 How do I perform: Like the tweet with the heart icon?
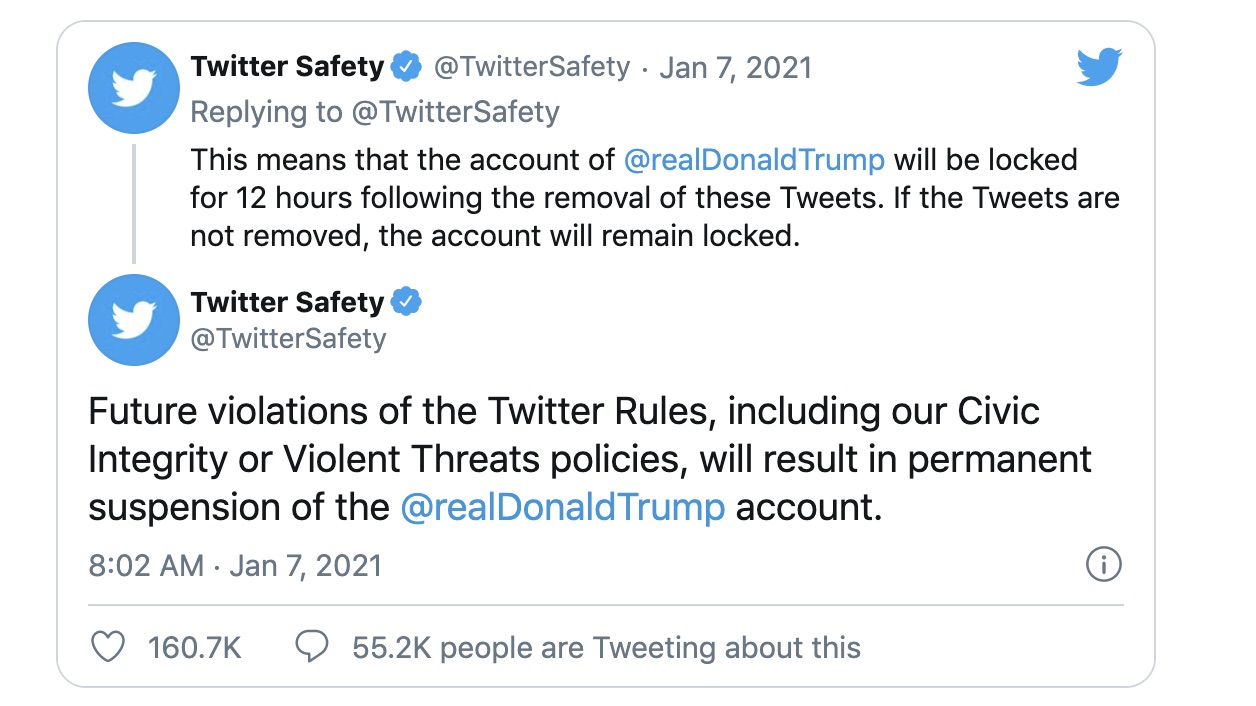coord(108,647)
